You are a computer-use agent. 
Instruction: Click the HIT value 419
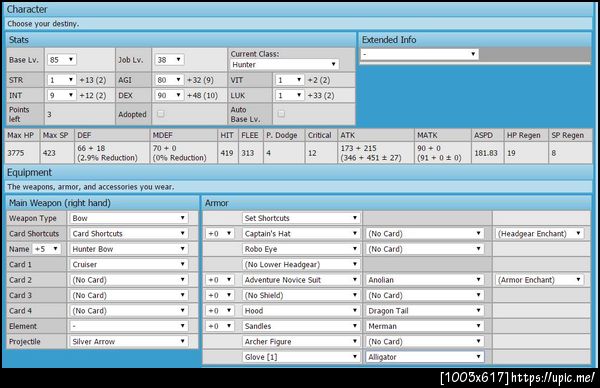coord(227,153)
